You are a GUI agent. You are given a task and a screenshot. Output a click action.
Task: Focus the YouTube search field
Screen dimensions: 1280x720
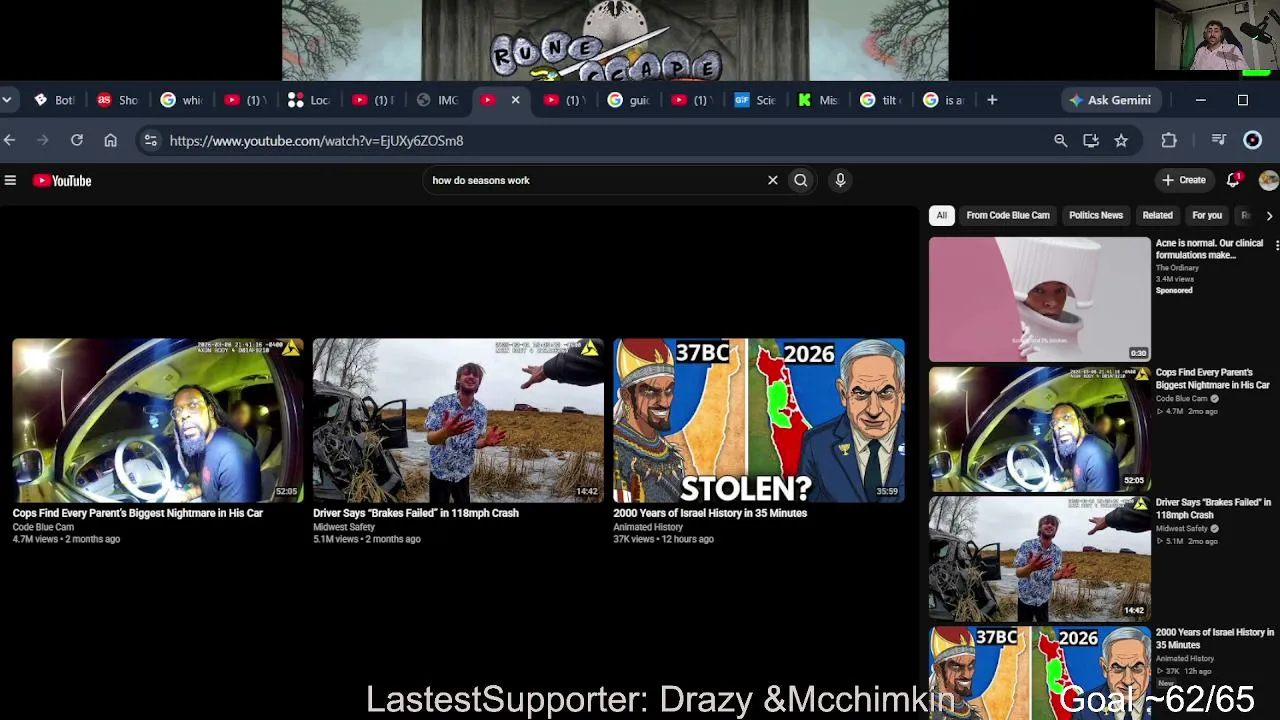[x=594, y=180]
